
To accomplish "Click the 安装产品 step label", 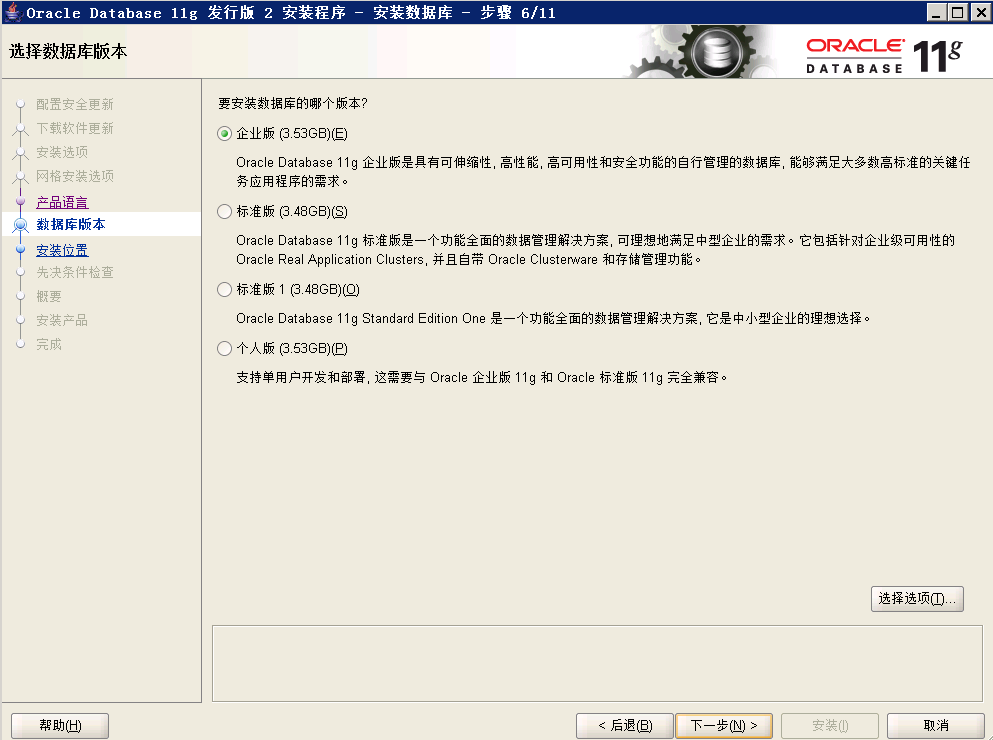I will (62, 321).
